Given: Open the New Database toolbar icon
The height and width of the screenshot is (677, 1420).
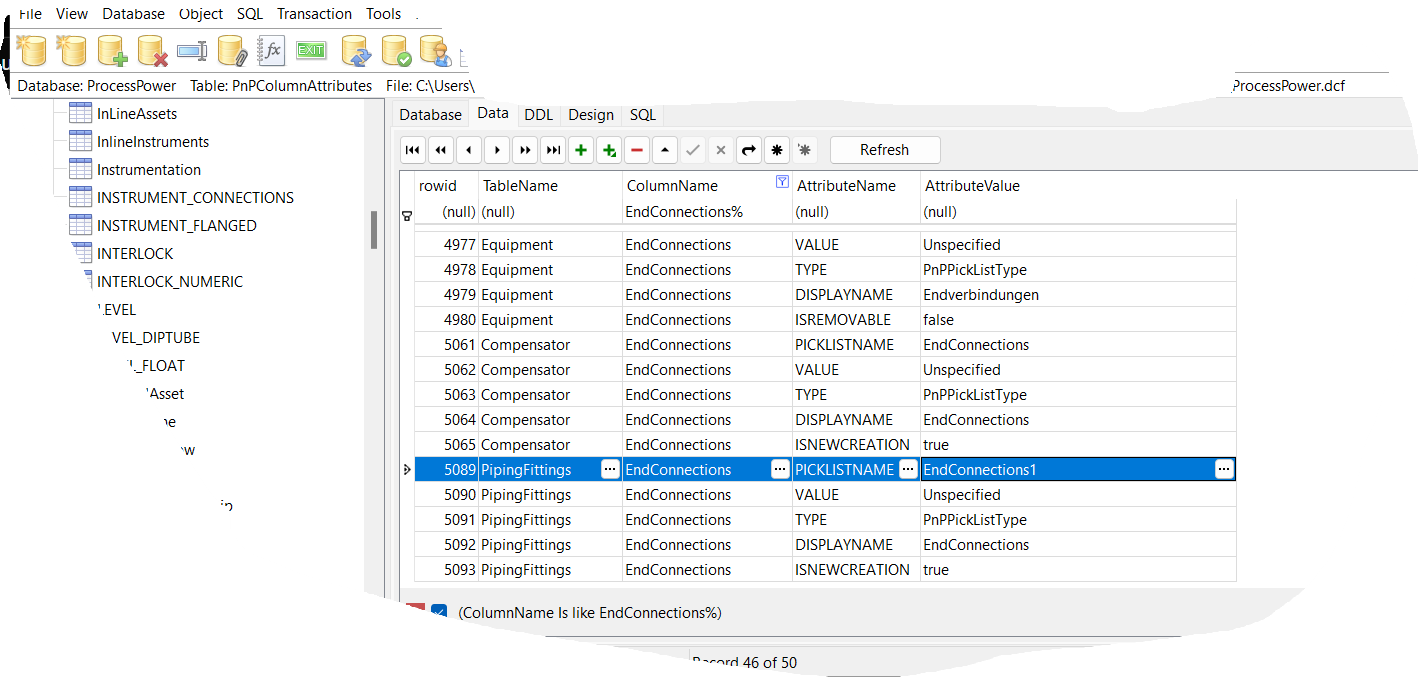Looking at the screenshot, I should (31, 50).
